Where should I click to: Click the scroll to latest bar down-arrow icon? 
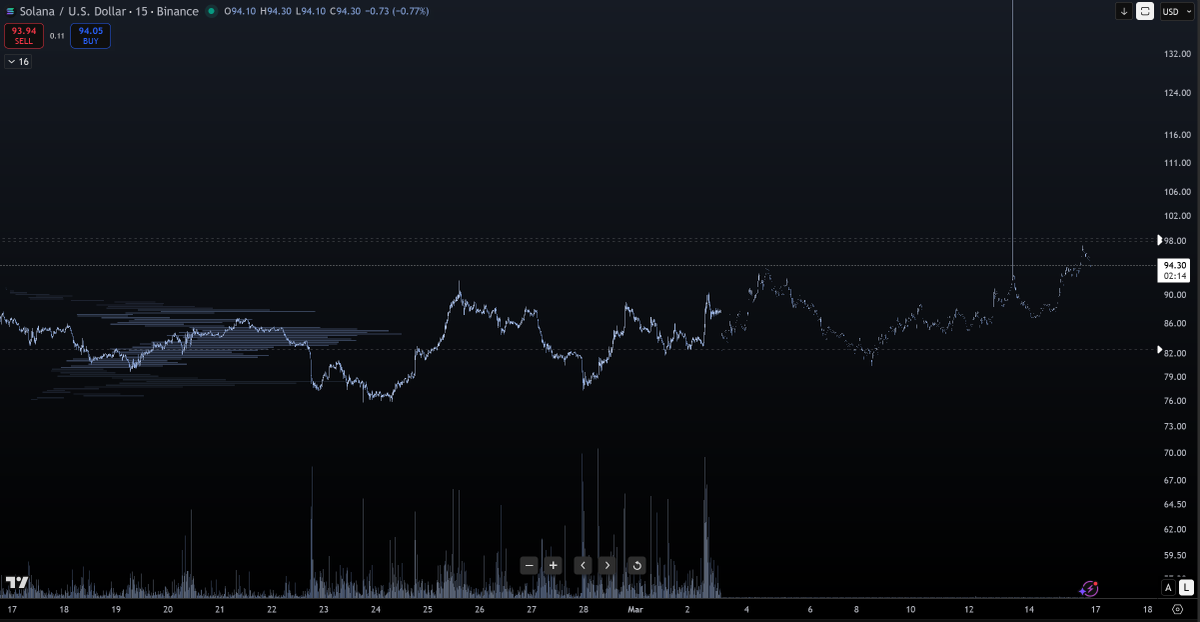click(x=1124, y=11)
